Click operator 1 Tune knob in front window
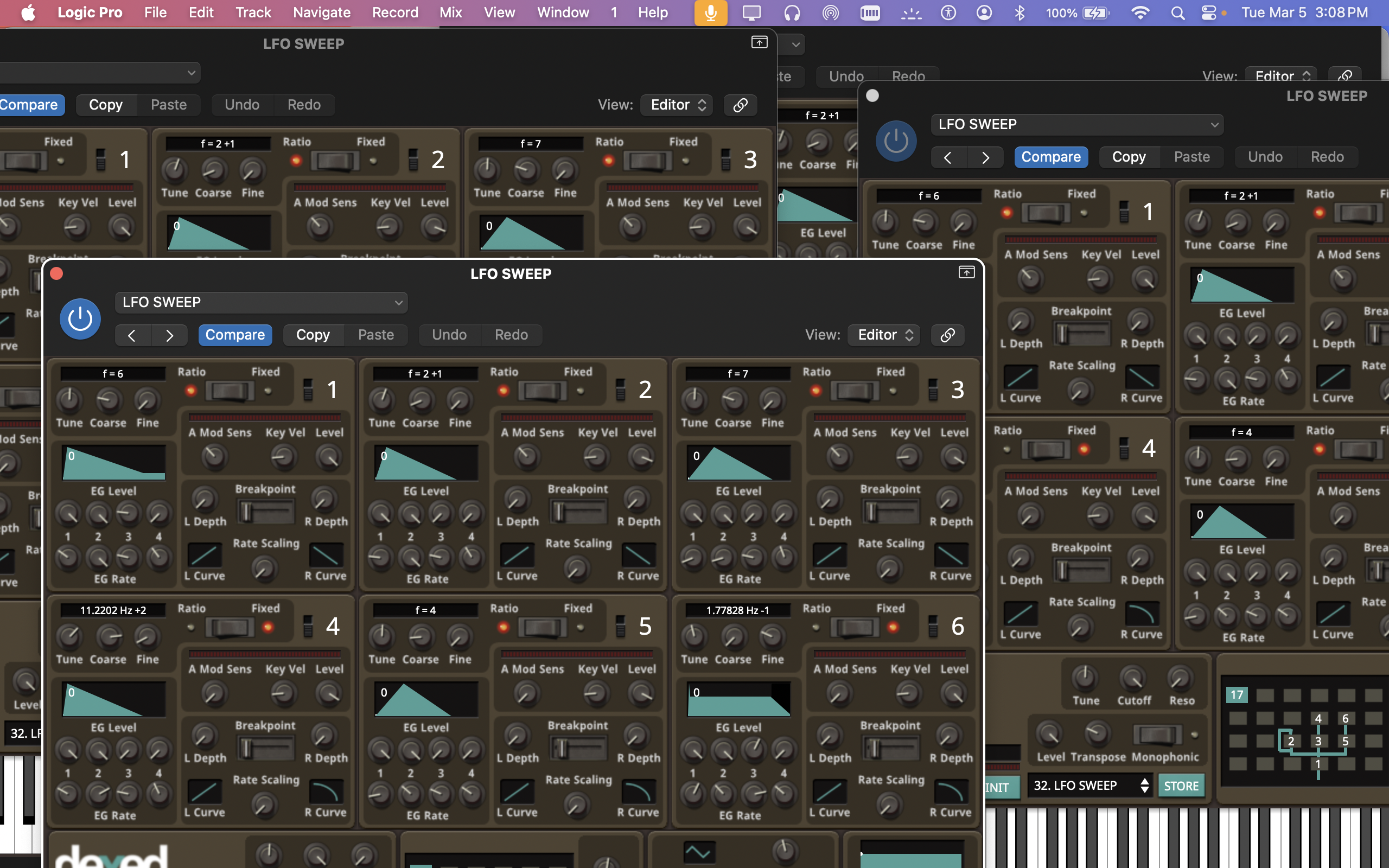1389x868 pixels. click(x=69, y=400)
